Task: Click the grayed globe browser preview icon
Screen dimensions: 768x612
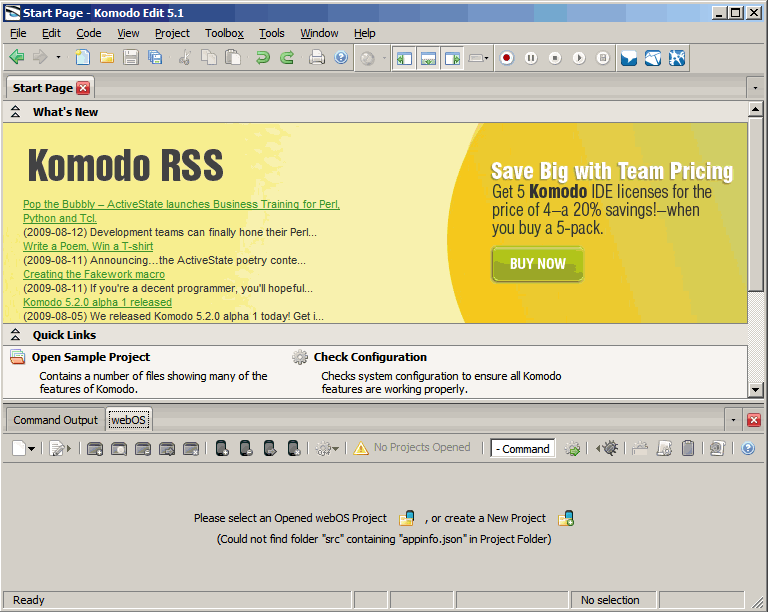Action: pos(367,58)
